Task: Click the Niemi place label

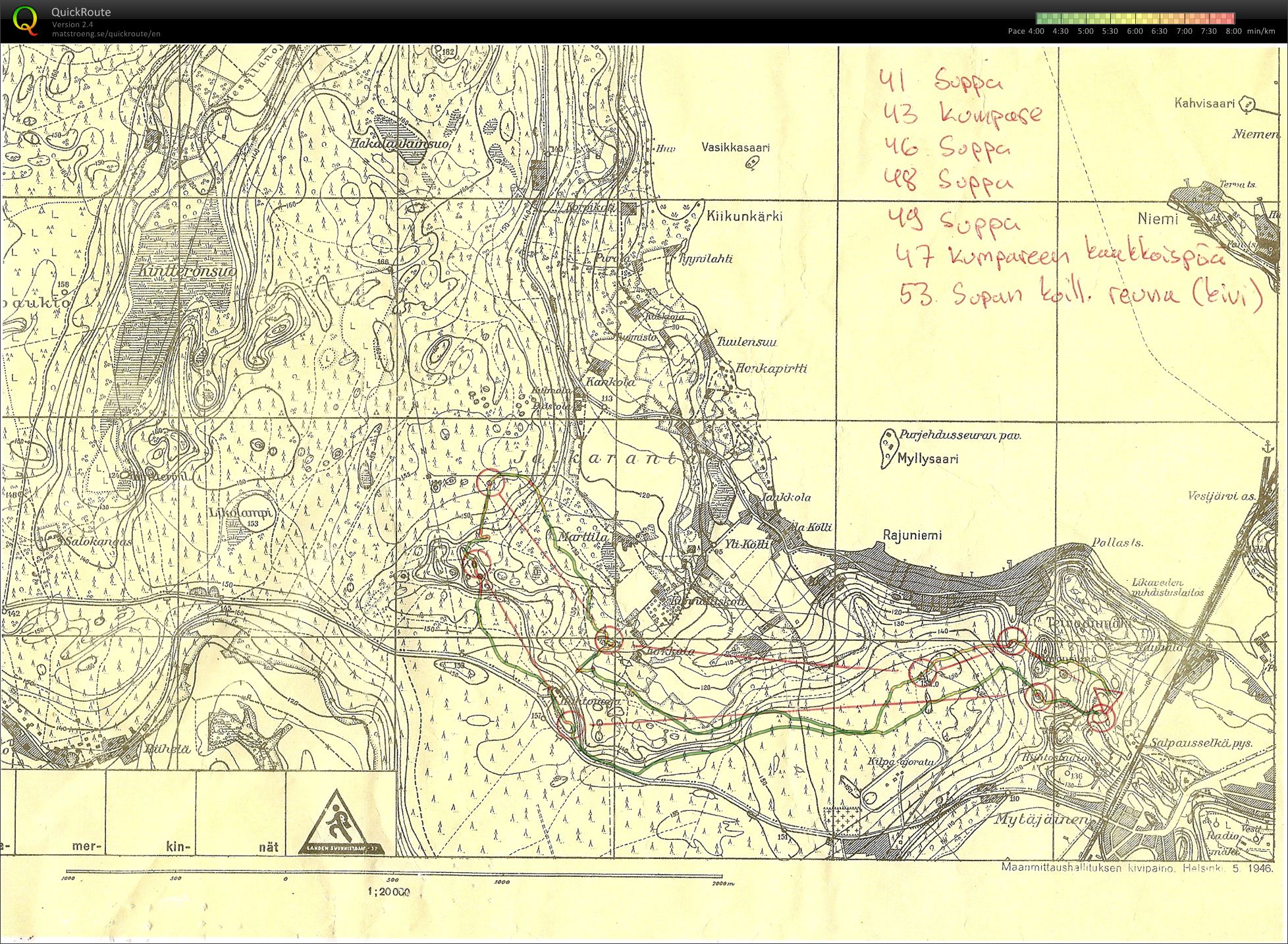Action: point(1158,219)
